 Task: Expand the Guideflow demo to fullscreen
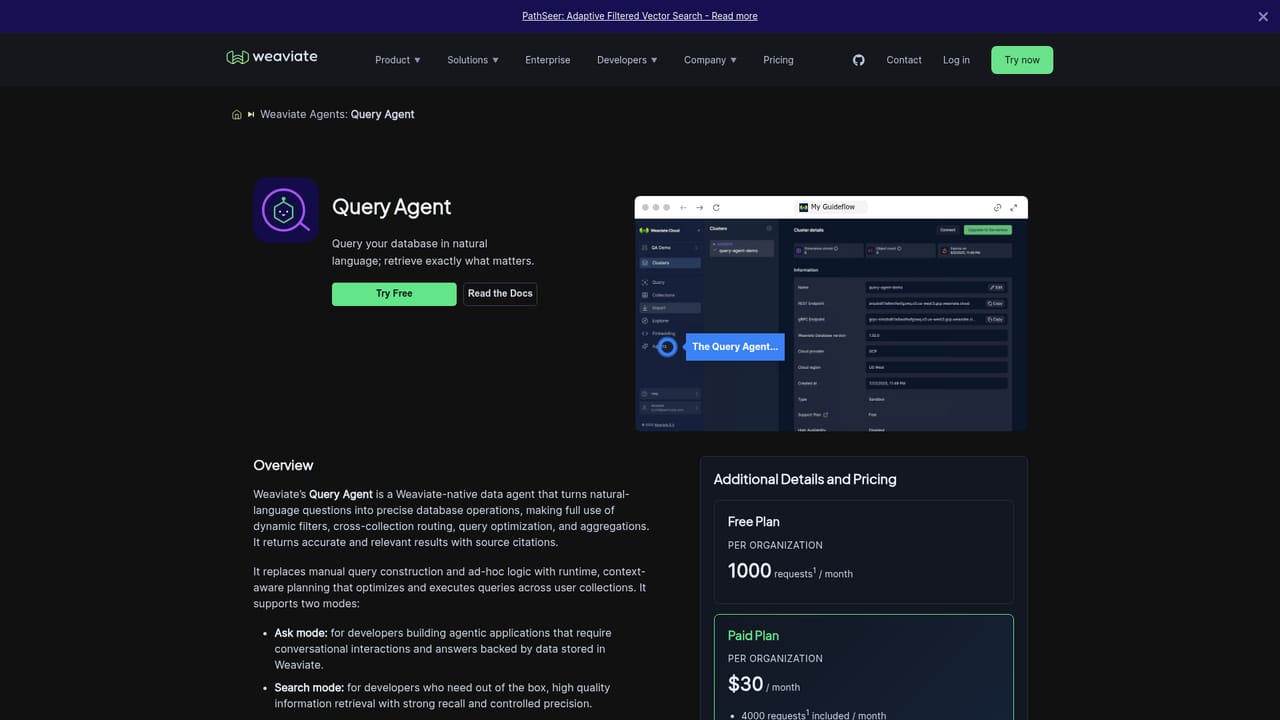click(1014, 208)
